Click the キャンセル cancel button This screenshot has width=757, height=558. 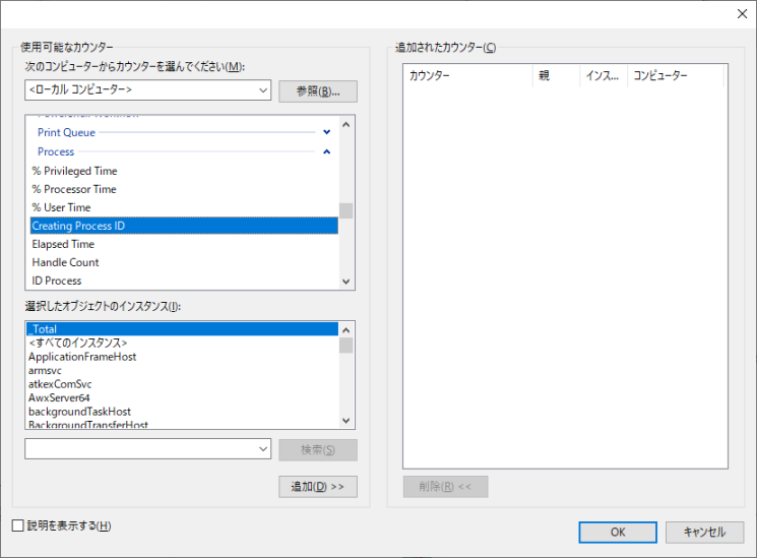tap(703, 532)
